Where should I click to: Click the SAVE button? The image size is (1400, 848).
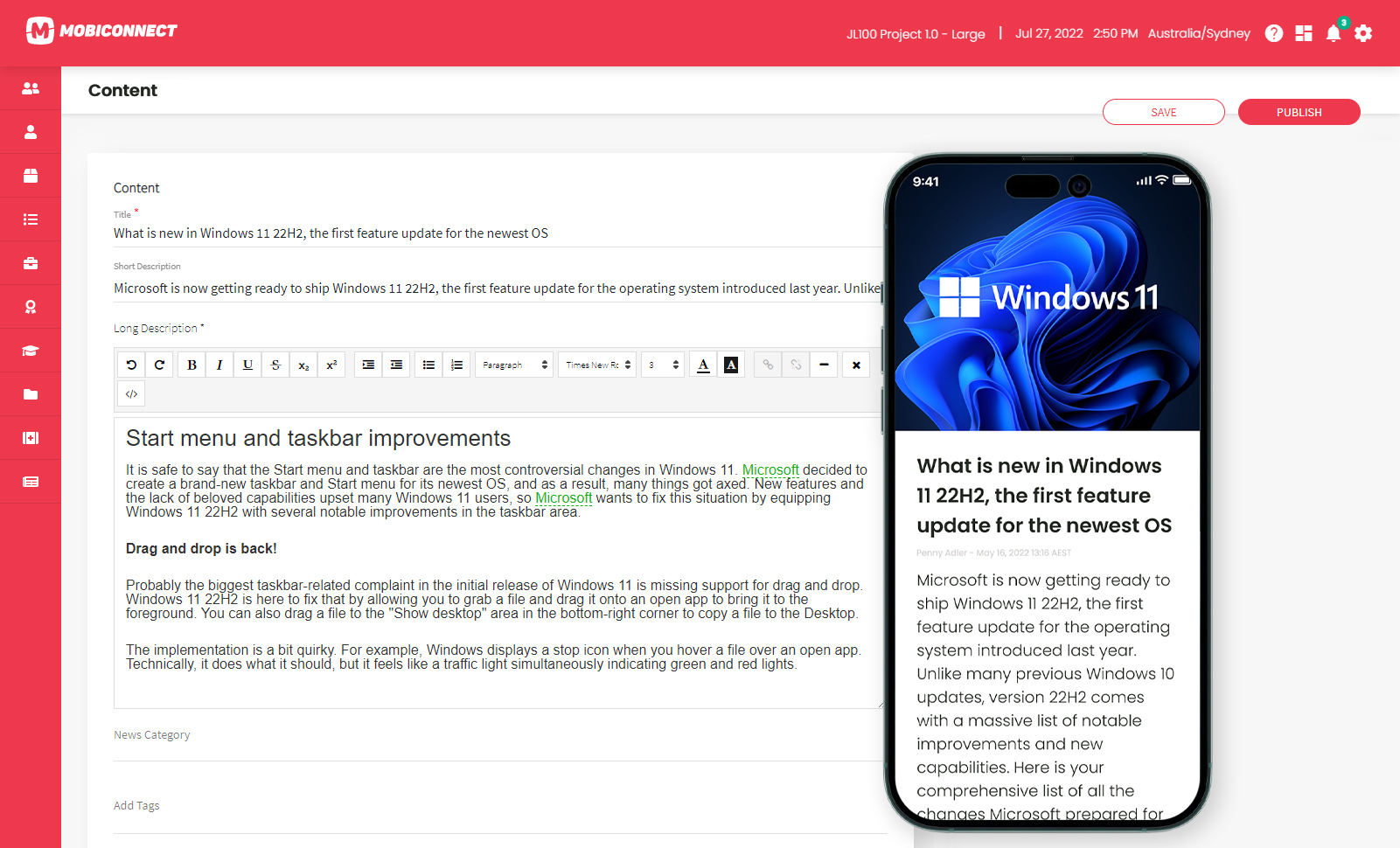coord(1164,112)
